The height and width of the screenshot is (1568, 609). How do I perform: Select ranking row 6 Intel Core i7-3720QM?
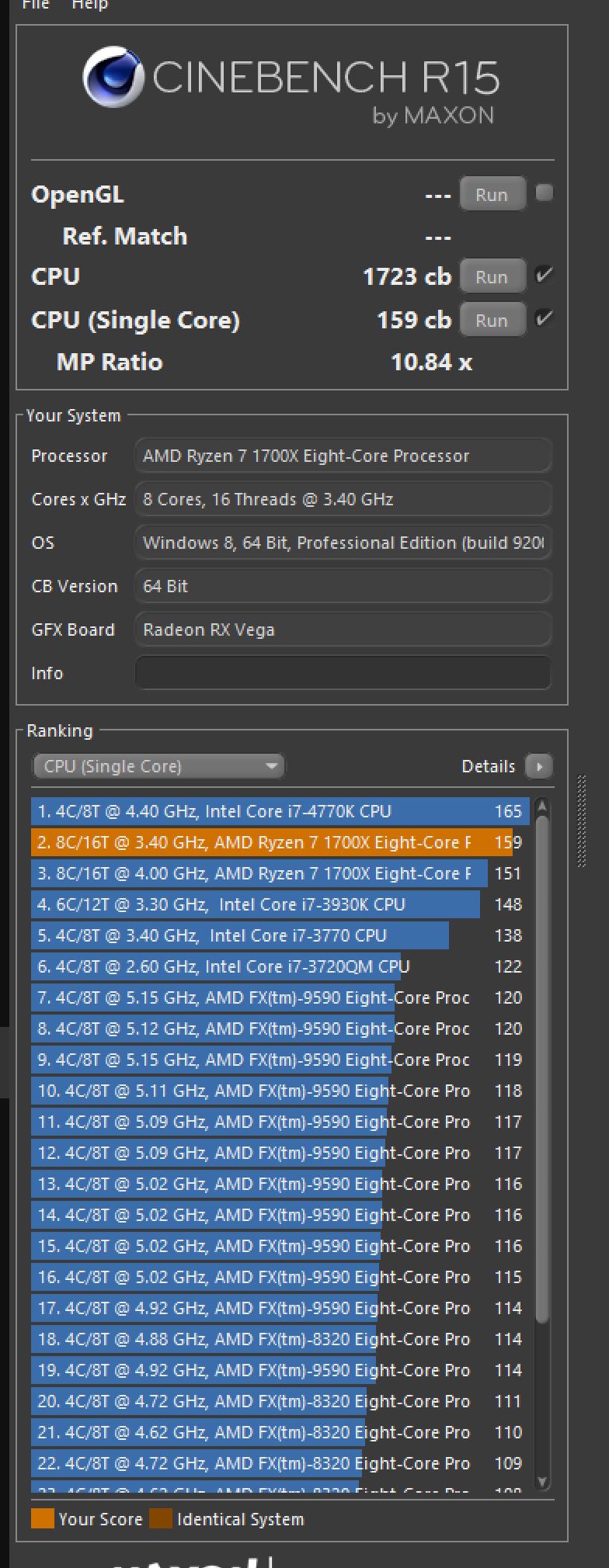pos(280,966)
